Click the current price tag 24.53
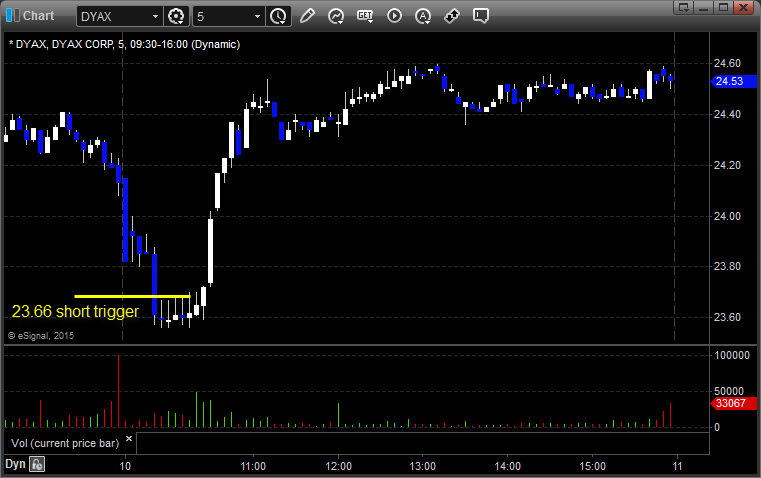Viewport: 761px width, 478px height. (x=733, y=81)
